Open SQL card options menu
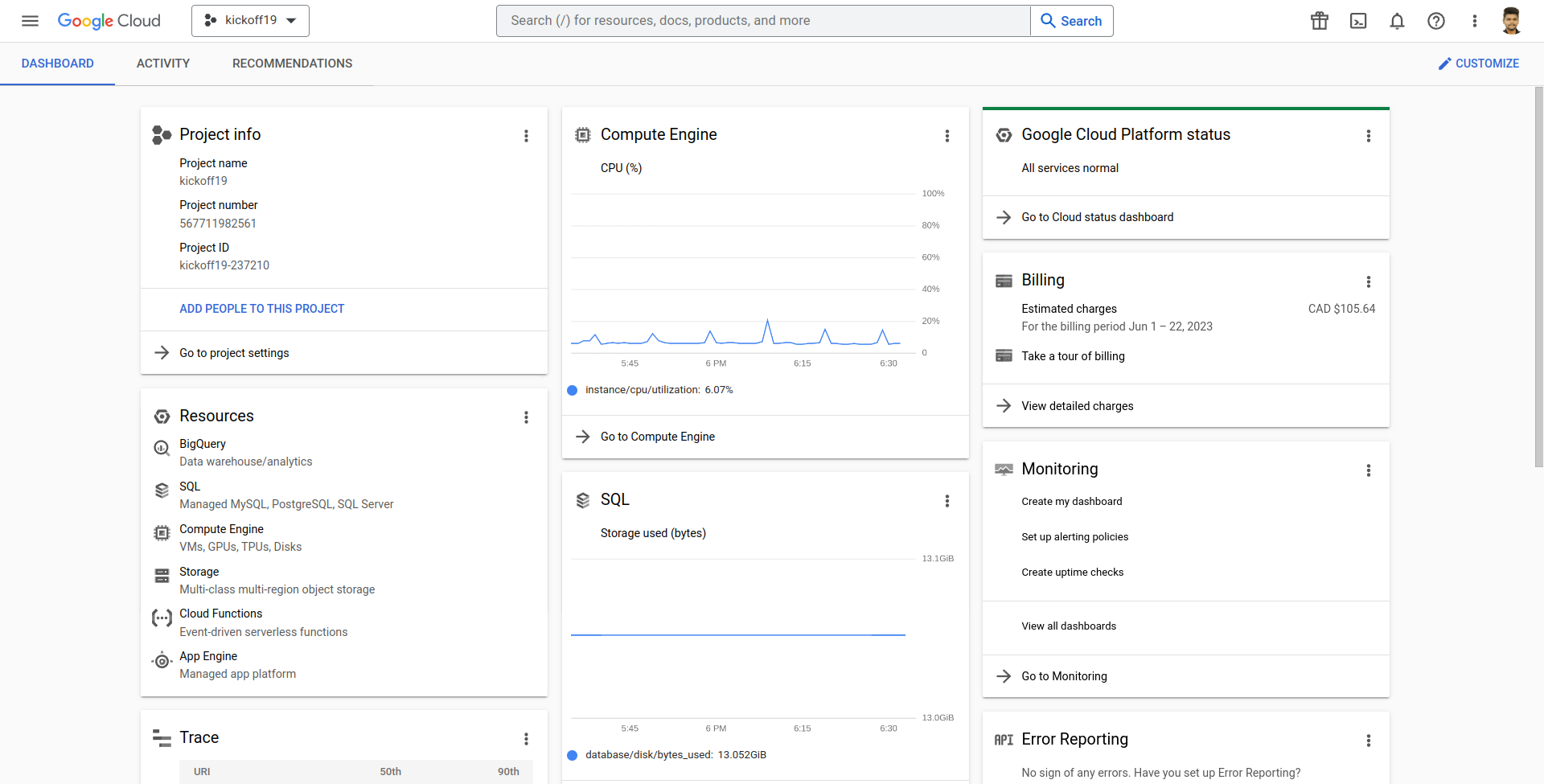The height and width of the screenshot is (784, 1544). pos(947,501)
